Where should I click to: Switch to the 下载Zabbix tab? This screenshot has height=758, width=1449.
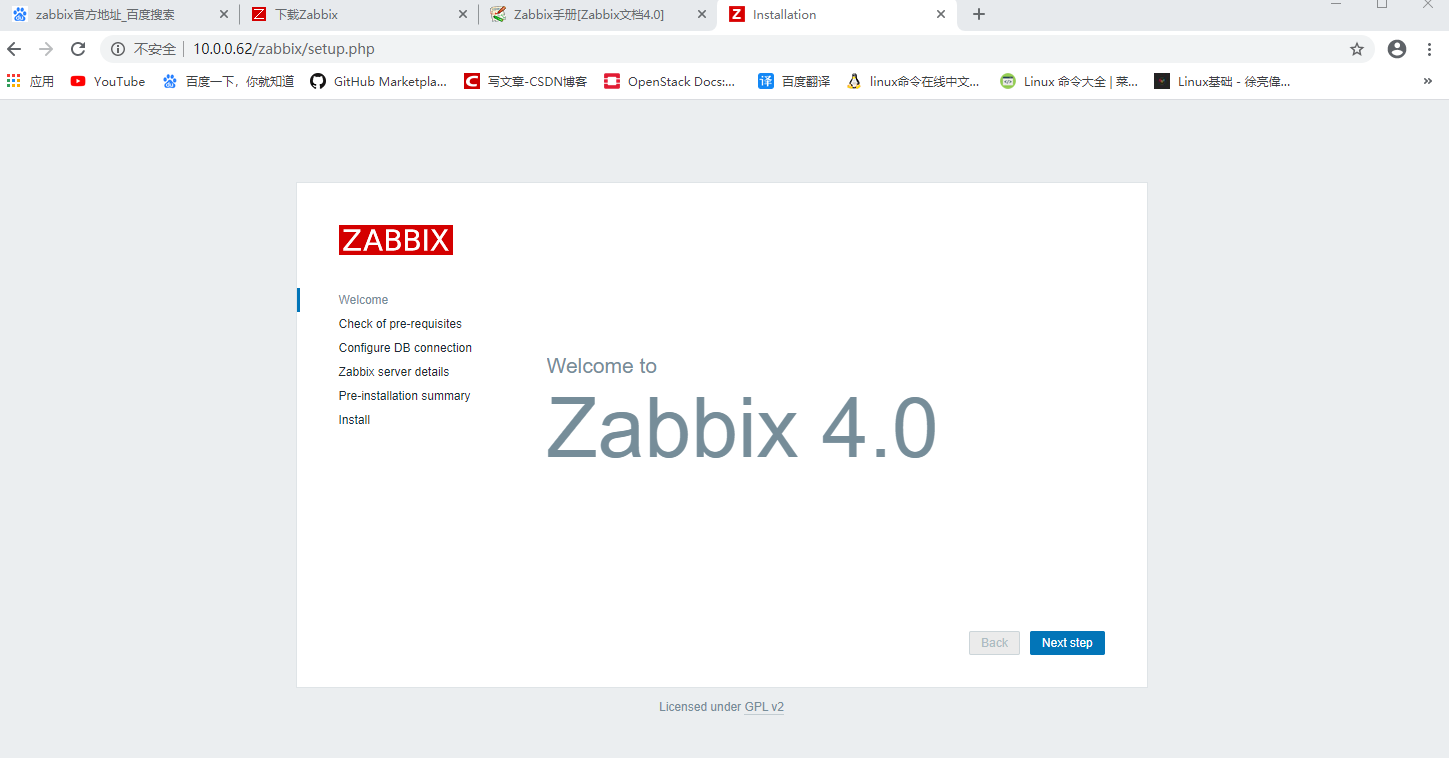coord(358,15)
